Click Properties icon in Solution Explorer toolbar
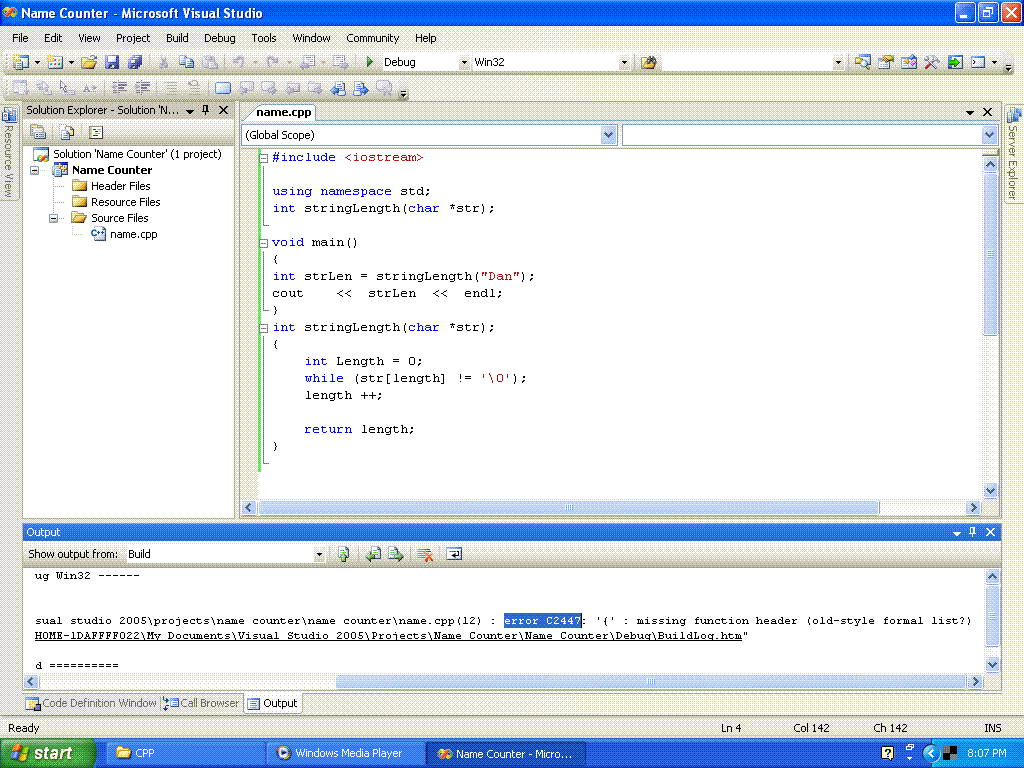 pyautogui.click(x=39, y=132)
